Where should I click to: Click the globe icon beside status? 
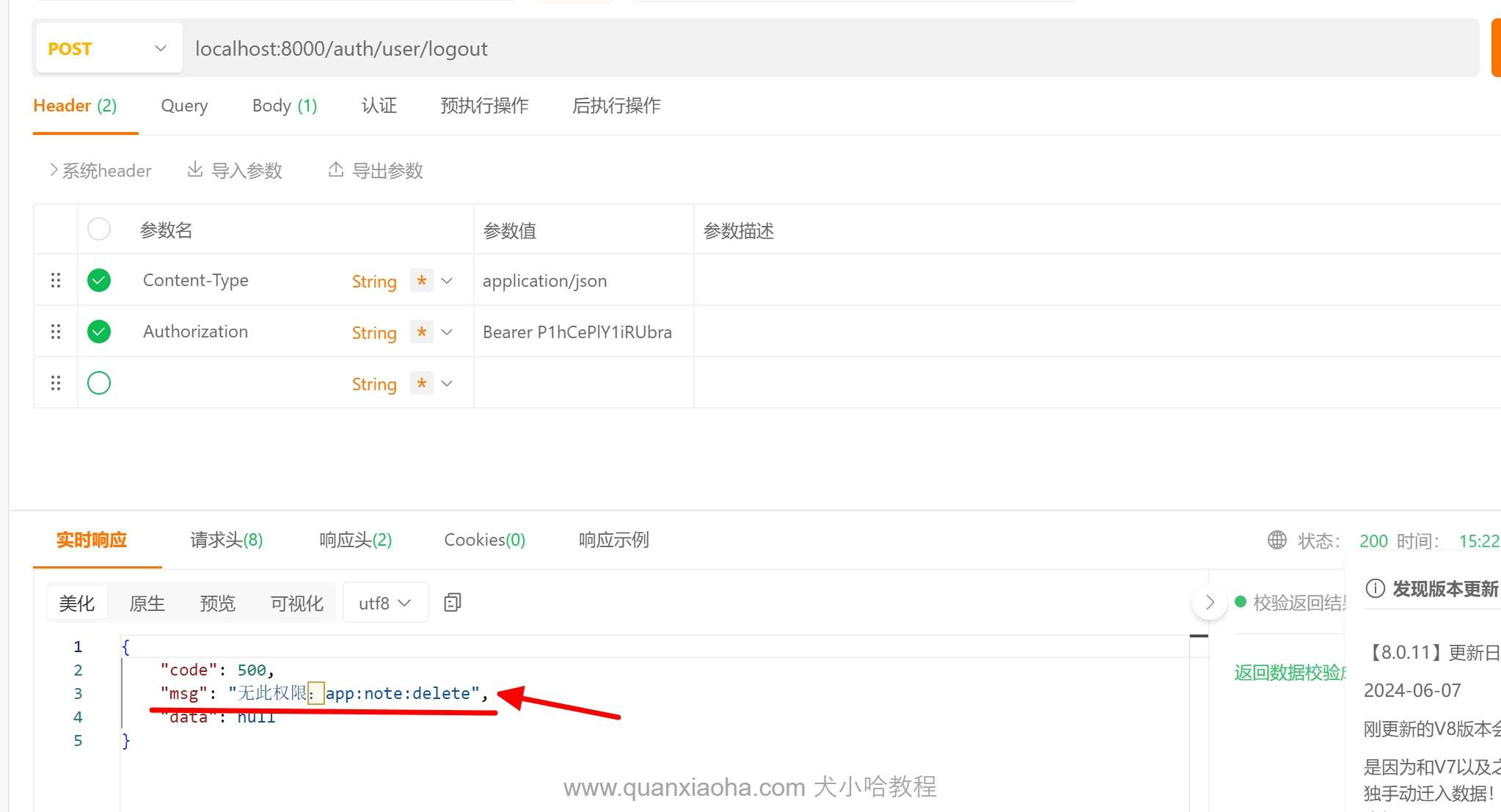point(1277,541)
